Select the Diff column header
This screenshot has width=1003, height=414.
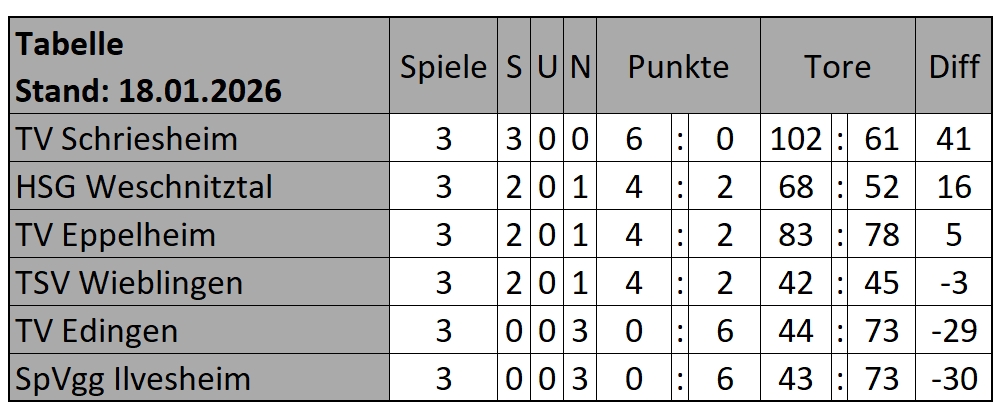click(954, 68)
